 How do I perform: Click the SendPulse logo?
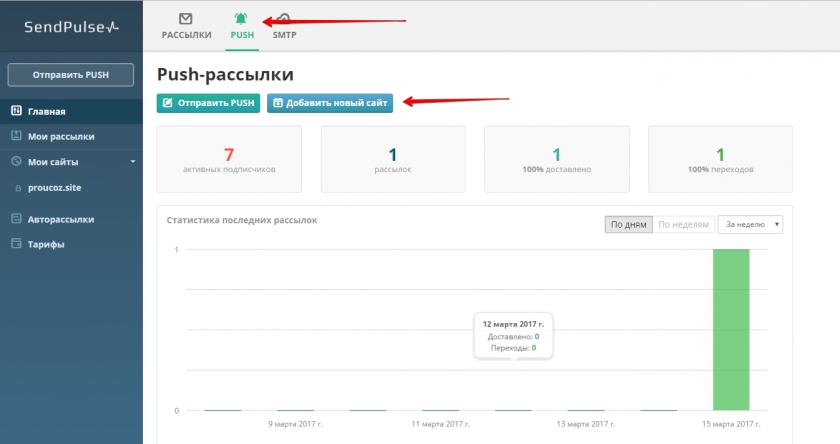pos(71,27)
